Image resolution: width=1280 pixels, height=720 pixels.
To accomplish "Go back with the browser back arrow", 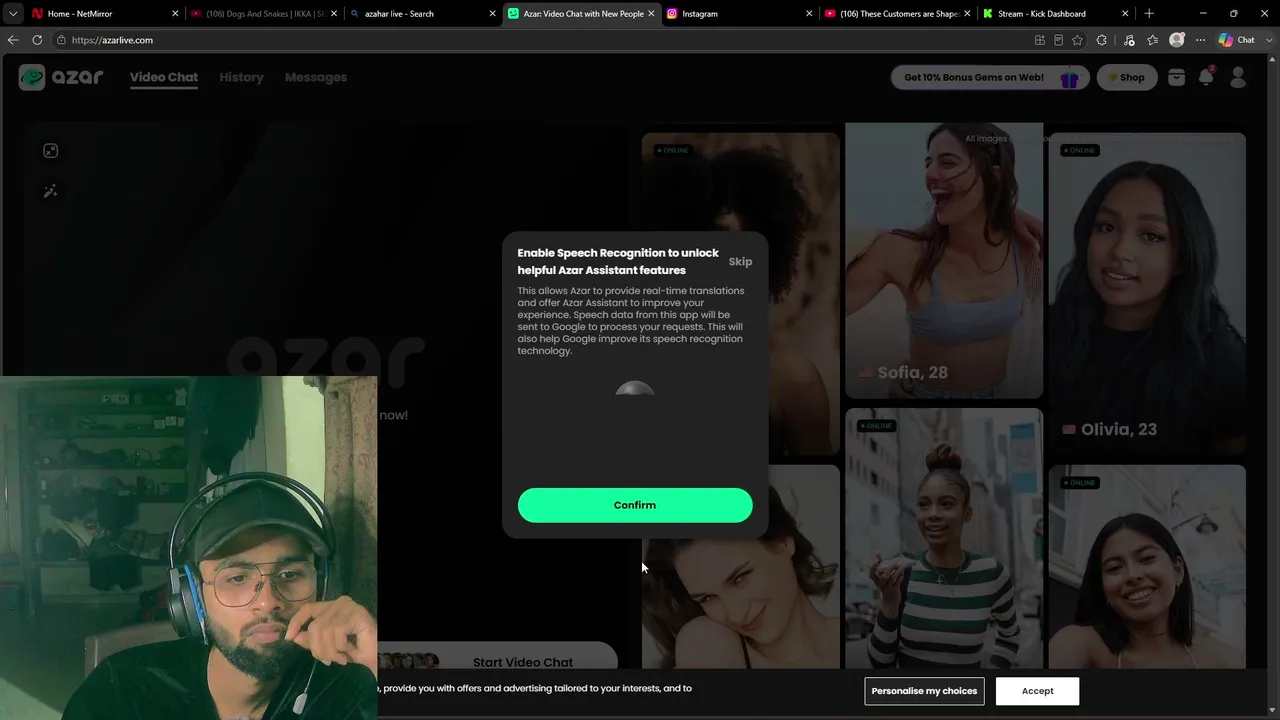I will (13, 40).
